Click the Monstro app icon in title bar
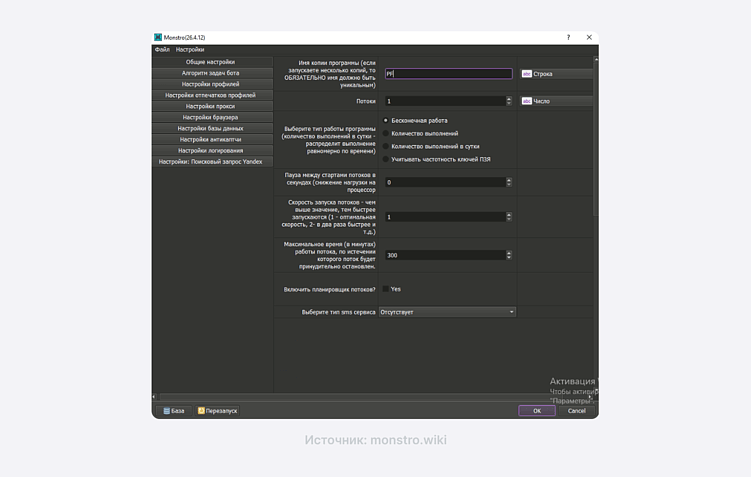751x477 pixels. pos(158,37)
